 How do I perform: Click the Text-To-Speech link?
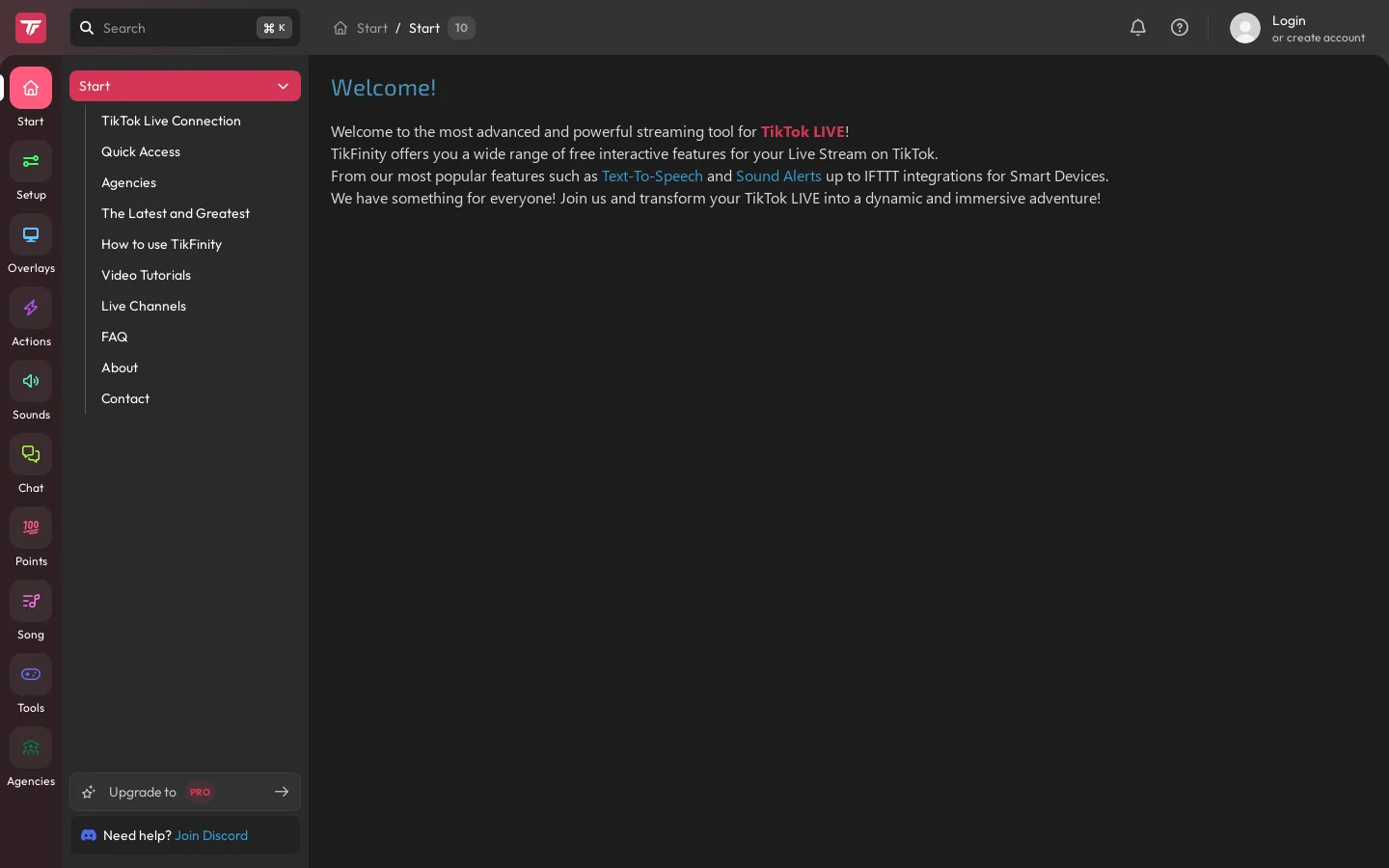(x=652, y=176)
